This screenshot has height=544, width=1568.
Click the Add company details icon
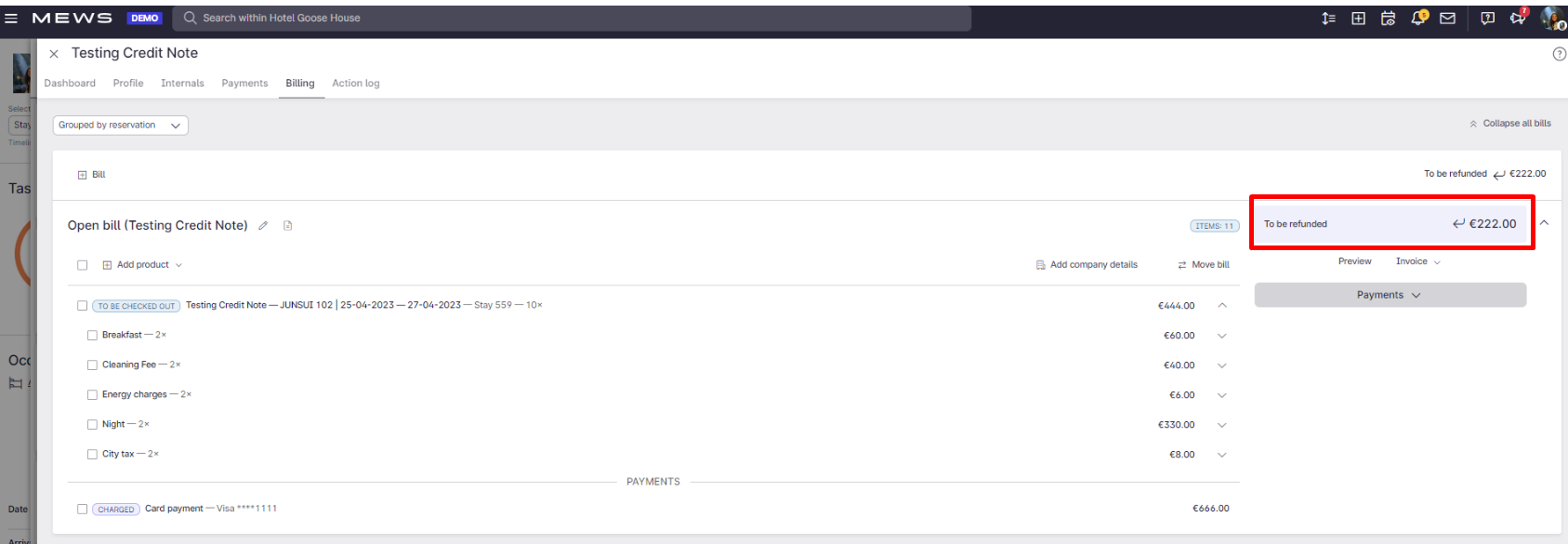[1041, 265]
